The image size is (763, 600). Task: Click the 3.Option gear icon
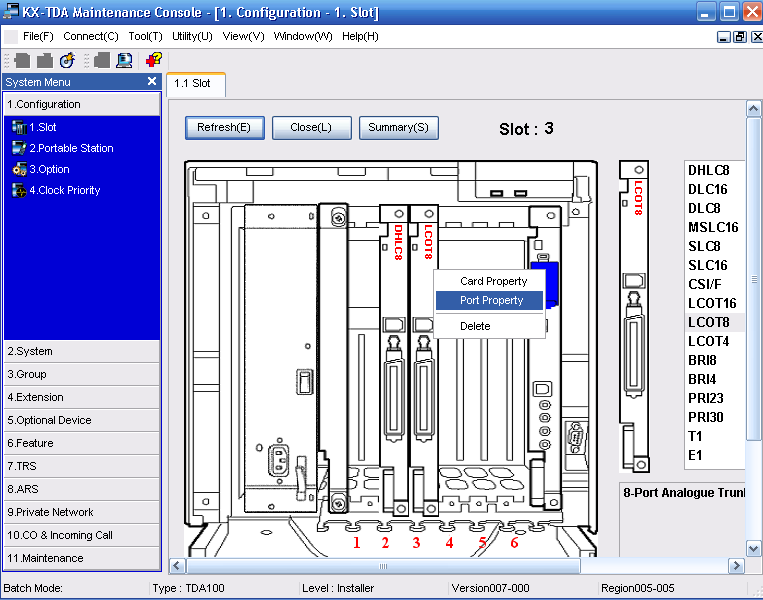coord(19,169)
